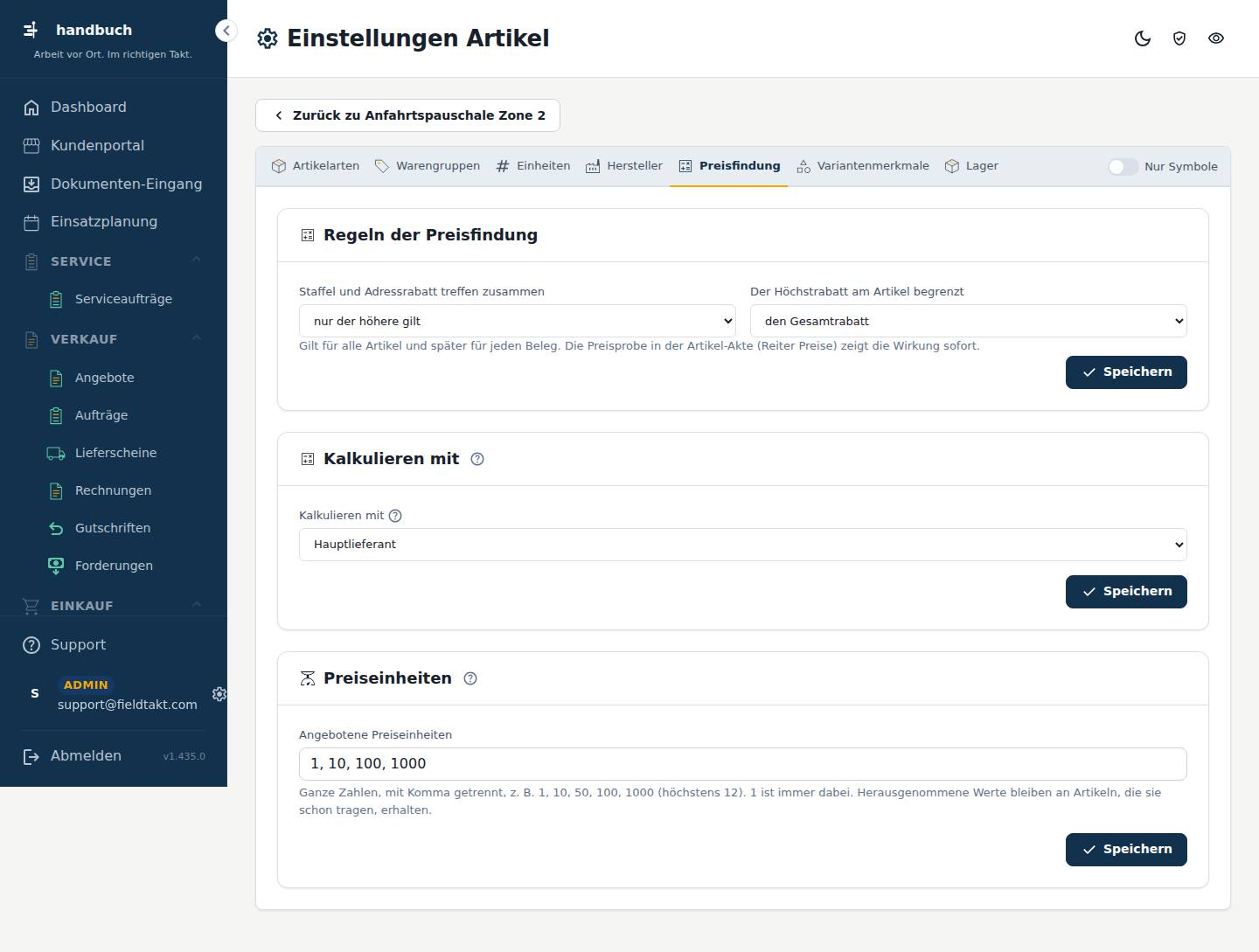The height and width of the screenshot is (952, 1259).
Task: Click help icon next to Kalkulieren mit heading
Action: (477, 459)
